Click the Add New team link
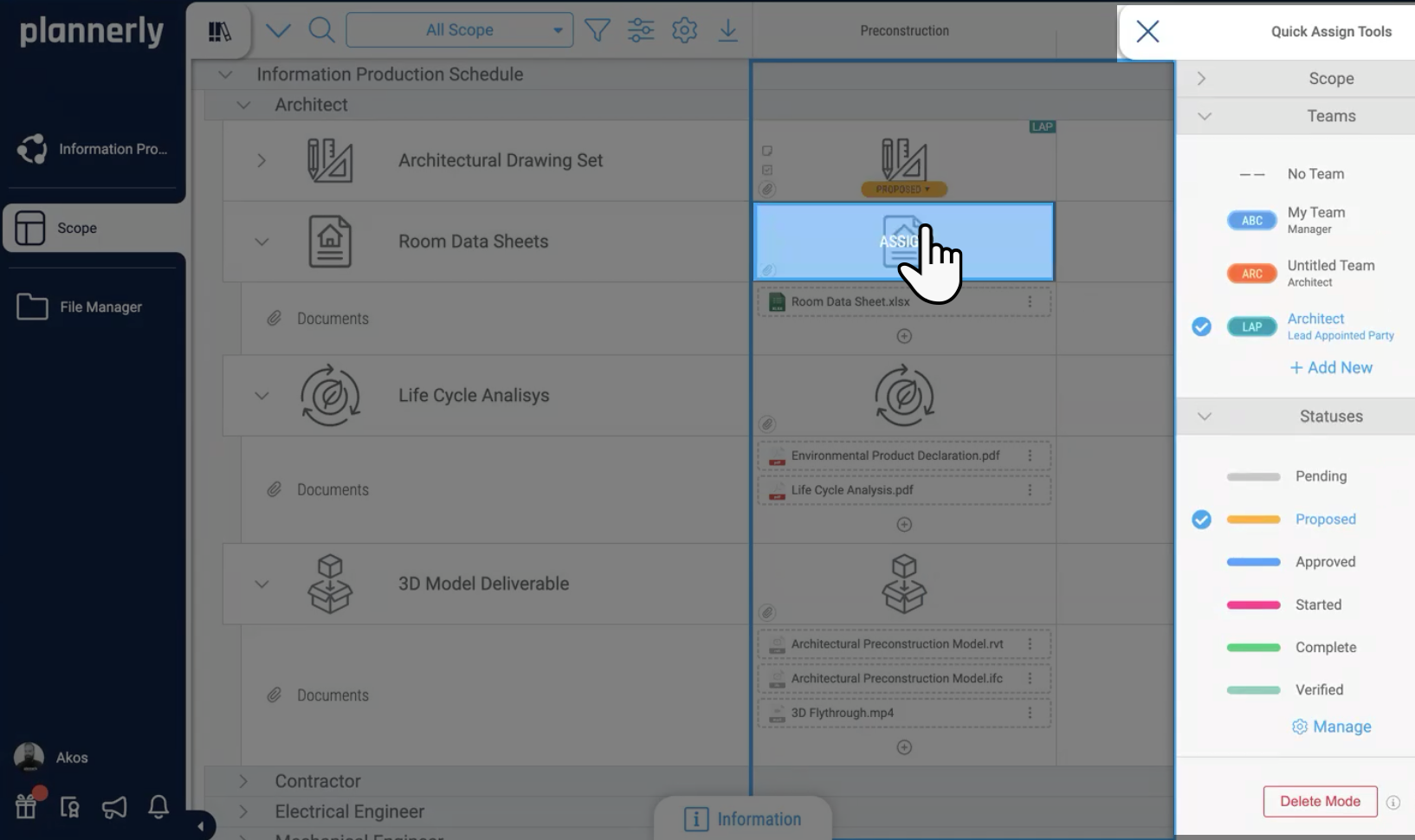The image size is (1415, 840). [x=1331, y=368]
